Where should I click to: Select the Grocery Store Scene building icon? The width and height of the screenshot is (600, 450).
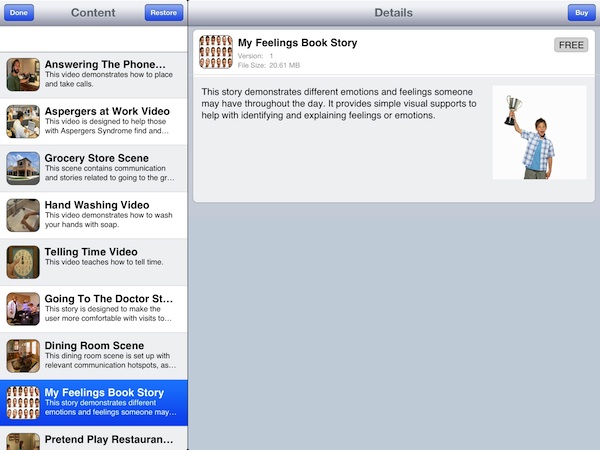[22, 168]
